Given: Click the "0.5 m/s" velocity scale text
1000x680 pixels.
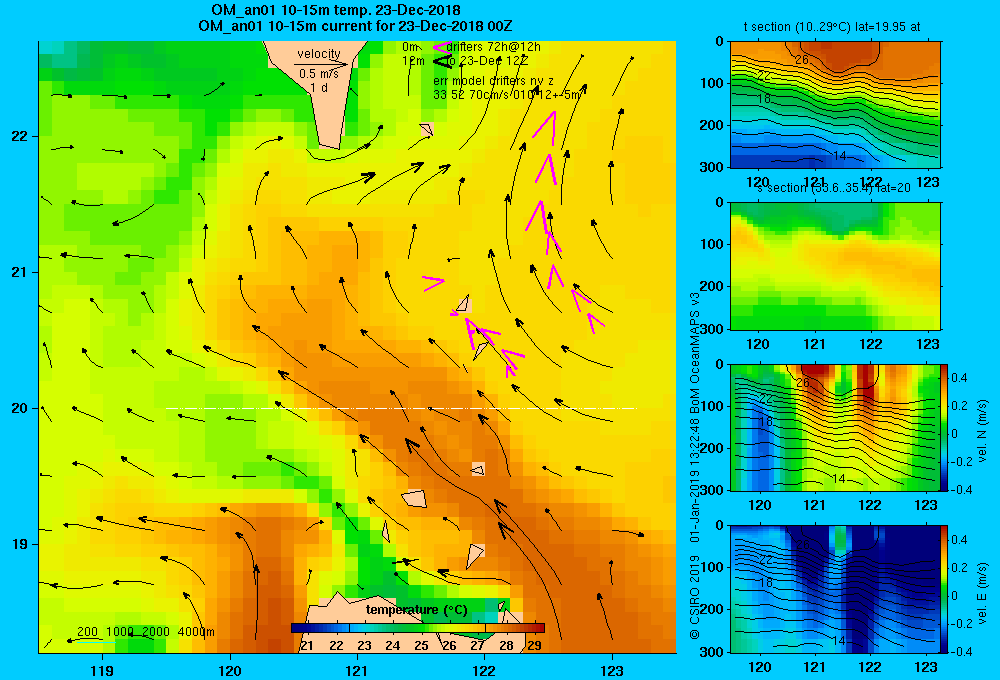Looking at the screenshot, I should tap(319, 74).
